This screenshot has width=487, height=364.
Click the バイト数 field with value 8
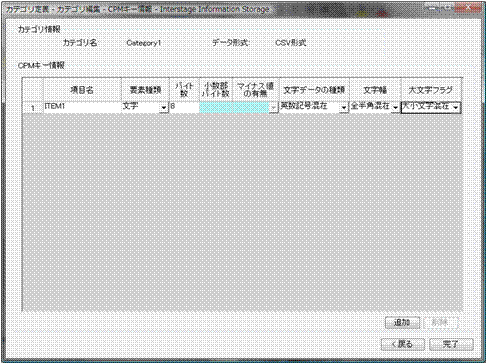(184, 107)
